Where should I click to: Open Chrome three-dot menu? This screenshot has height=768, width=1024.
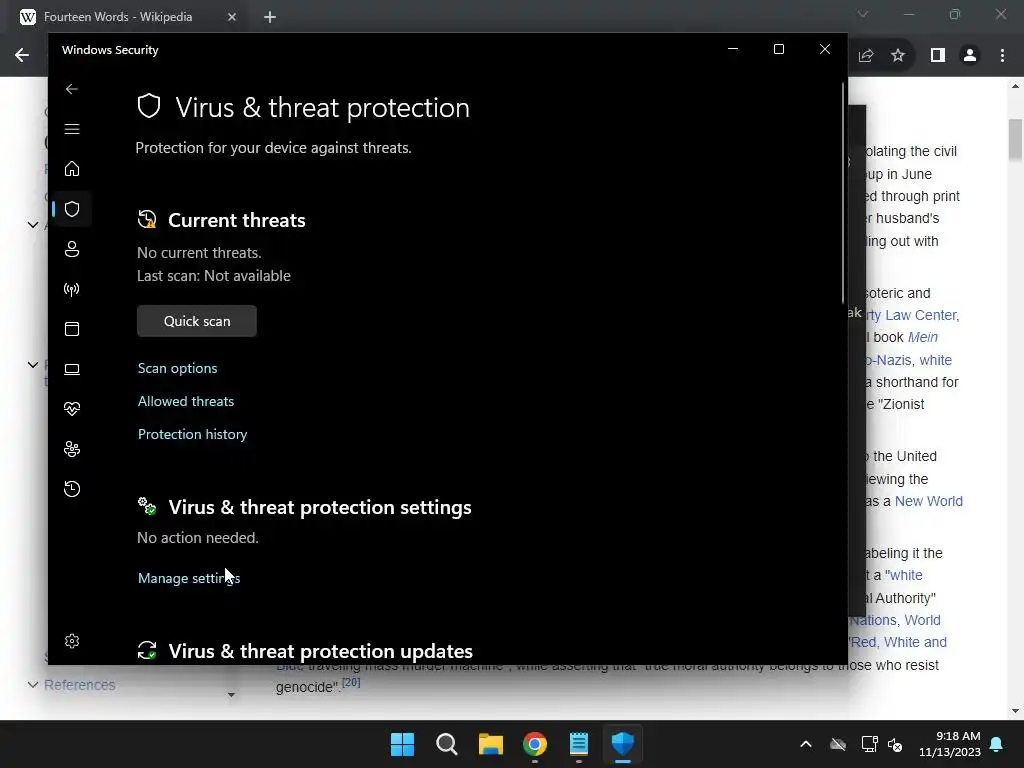click(1002, 56)
